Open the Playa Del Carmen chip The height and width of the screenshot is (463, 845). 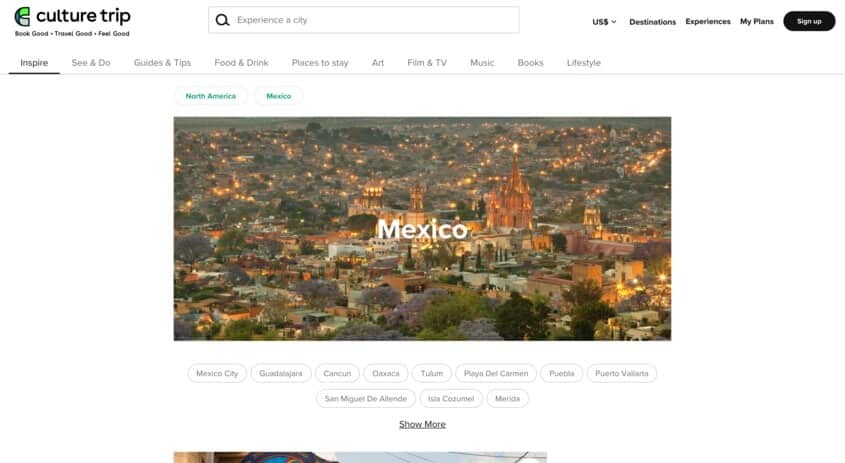pyautogui.click(x=496, y=373)
